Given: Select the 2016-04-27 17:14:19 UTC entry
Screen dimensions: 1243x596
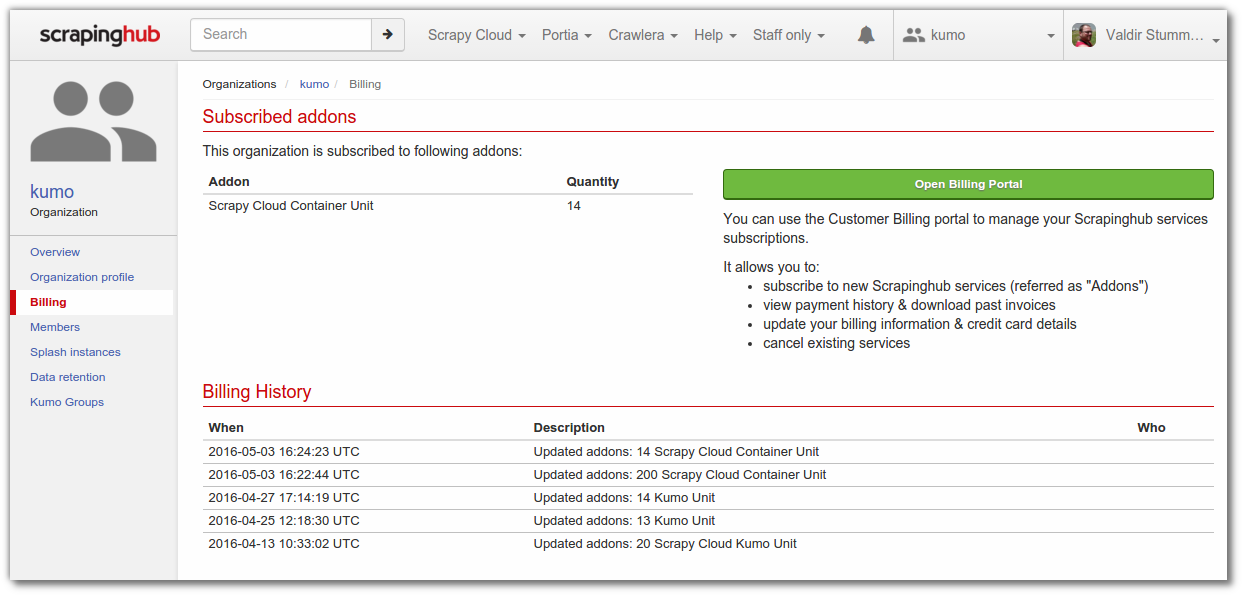Looking at the screenshot, I should tap(284, 498).
